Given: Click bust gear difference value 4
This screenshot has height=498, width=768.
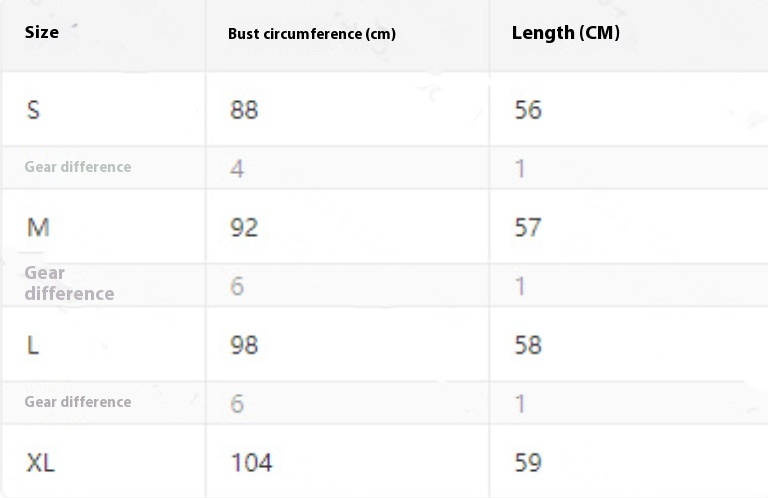Looking at the screenshot, I should pos(237,168).
